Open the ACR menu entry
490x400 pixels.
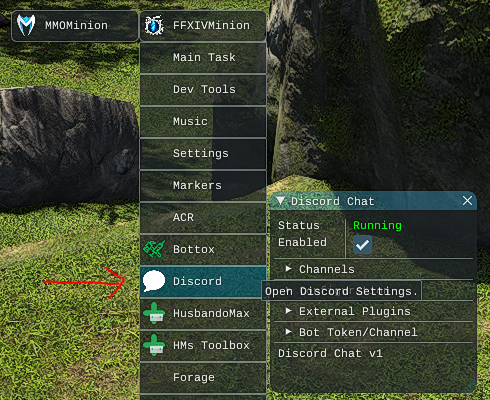coord(203,218)
